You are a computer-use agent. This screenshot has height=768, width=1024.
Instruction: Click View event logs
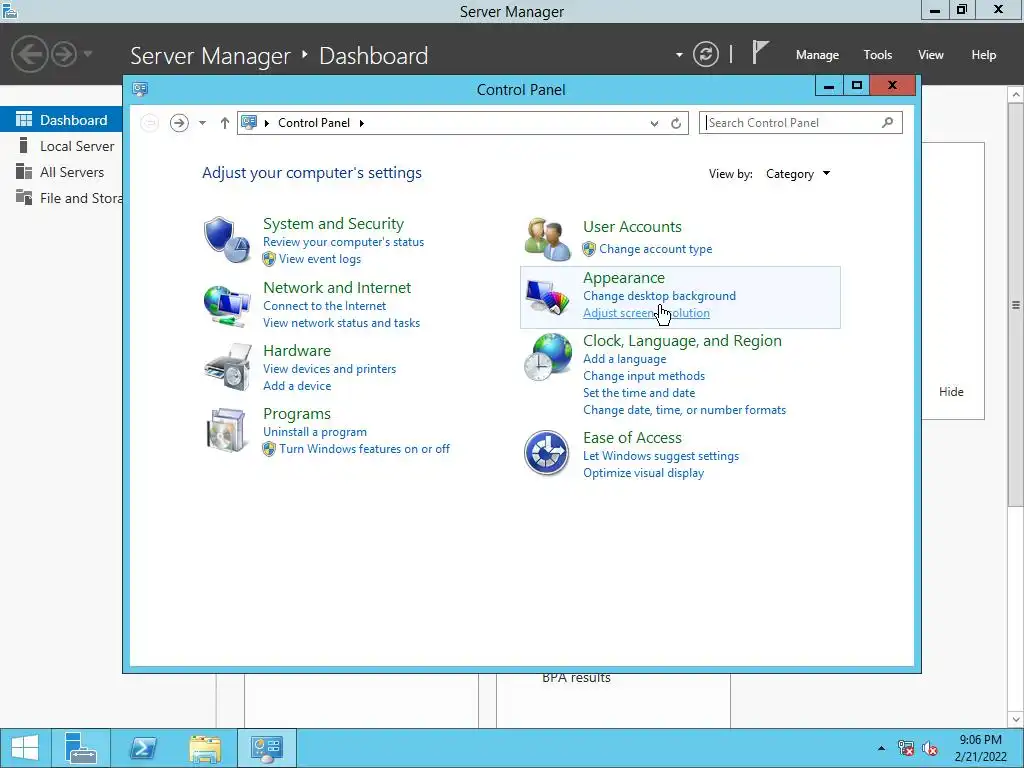(320, 259)
